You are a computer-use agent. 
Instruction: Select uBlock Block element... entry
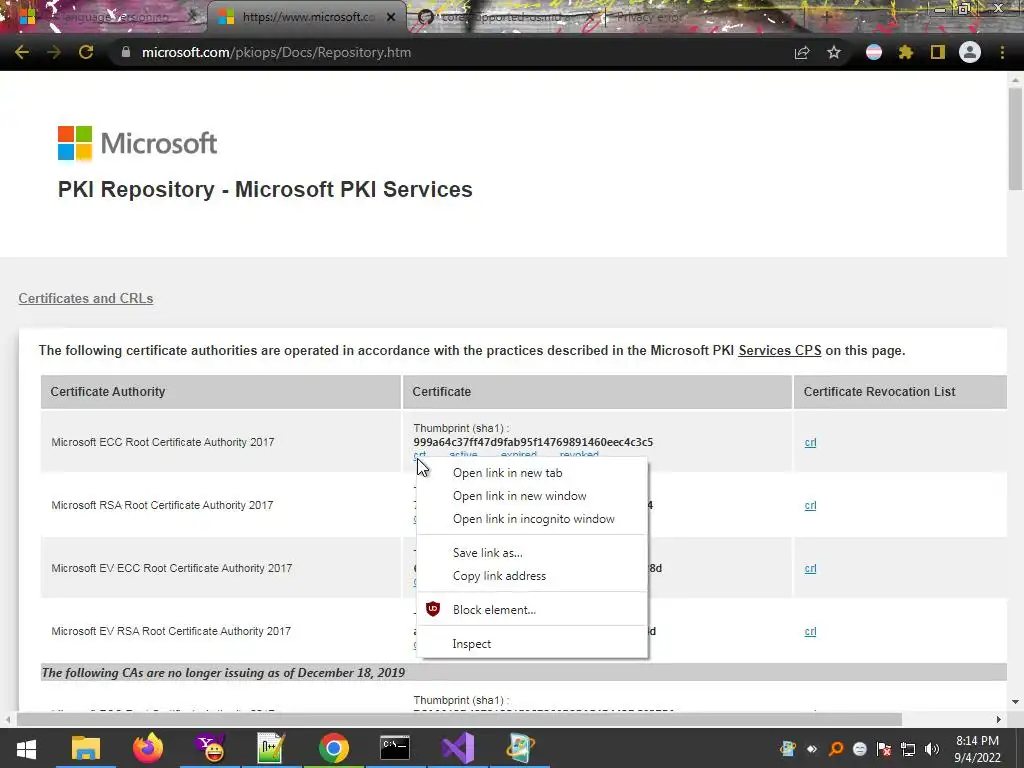532,609
